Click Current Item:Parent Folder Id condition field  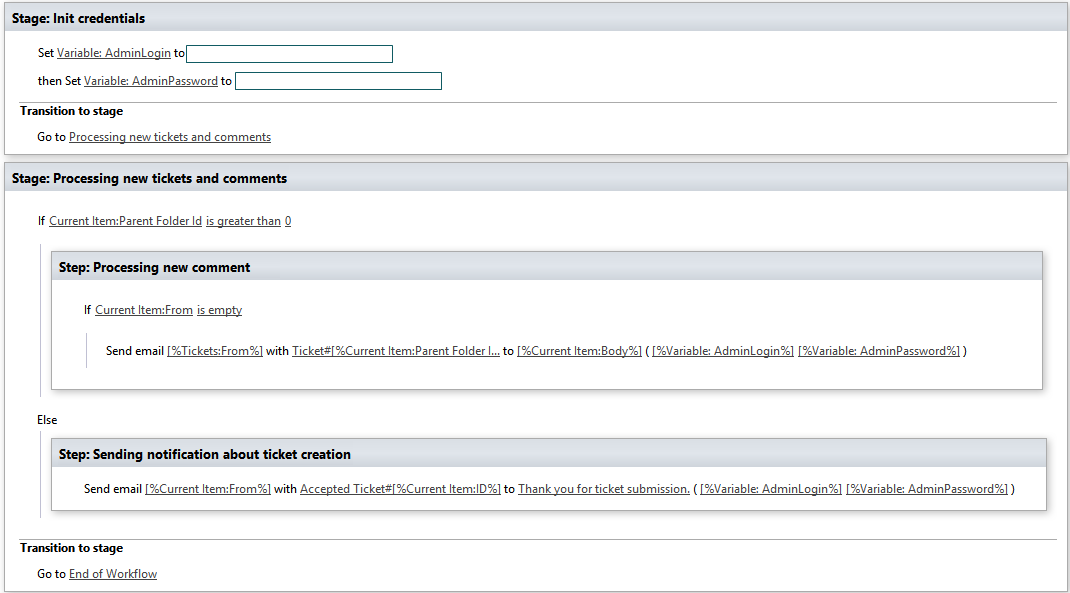(126, 220)
